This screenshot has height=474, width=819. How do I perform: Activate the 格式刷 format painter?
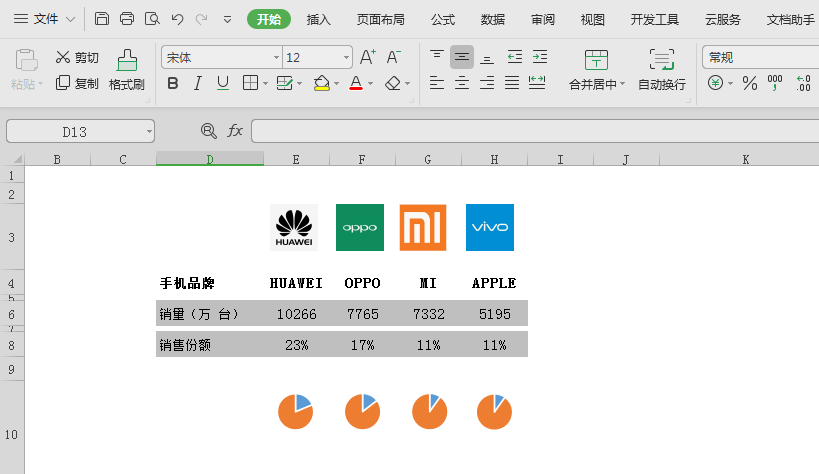[x=126, y=70]
